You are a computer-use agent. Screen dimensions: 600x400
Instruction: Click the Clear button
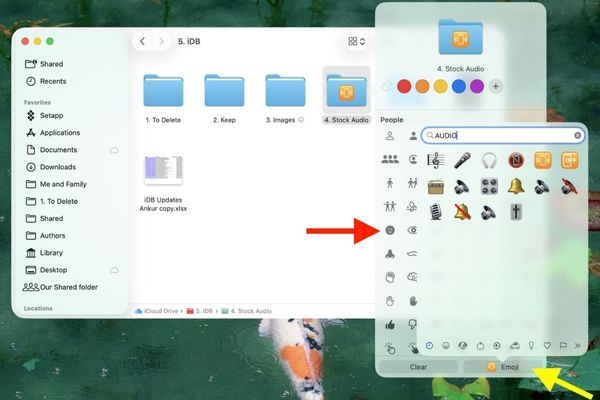coord(418,367)
